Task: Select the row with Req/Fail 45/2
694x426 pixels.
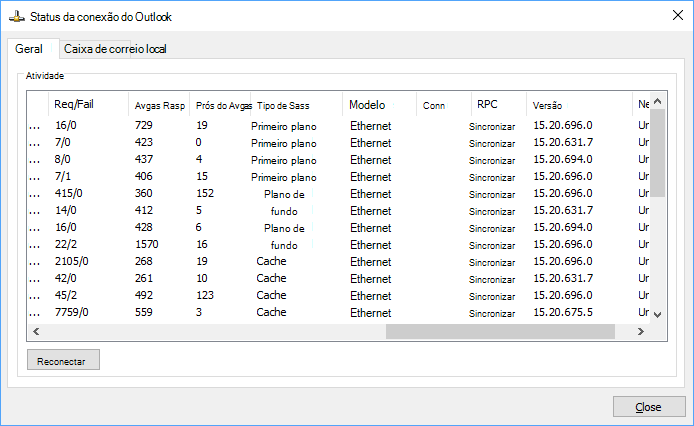Action: click(x=338, y=295)
